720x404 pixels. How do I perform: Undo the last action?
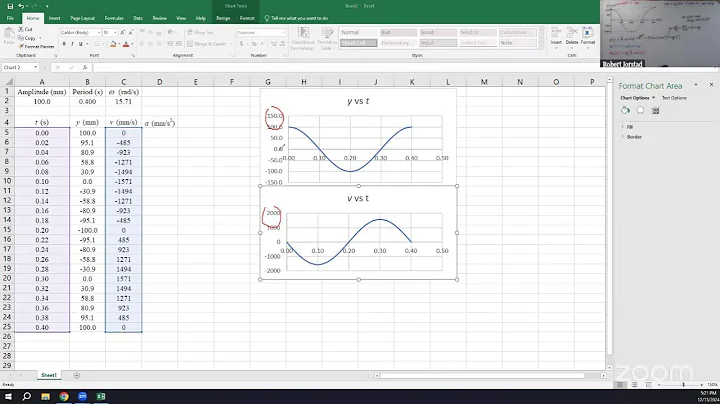click(21, 6)
